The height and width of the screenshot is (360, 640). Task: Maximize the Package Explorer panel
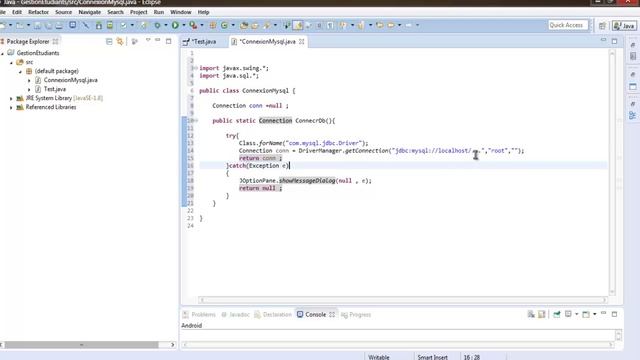(168, 41)
